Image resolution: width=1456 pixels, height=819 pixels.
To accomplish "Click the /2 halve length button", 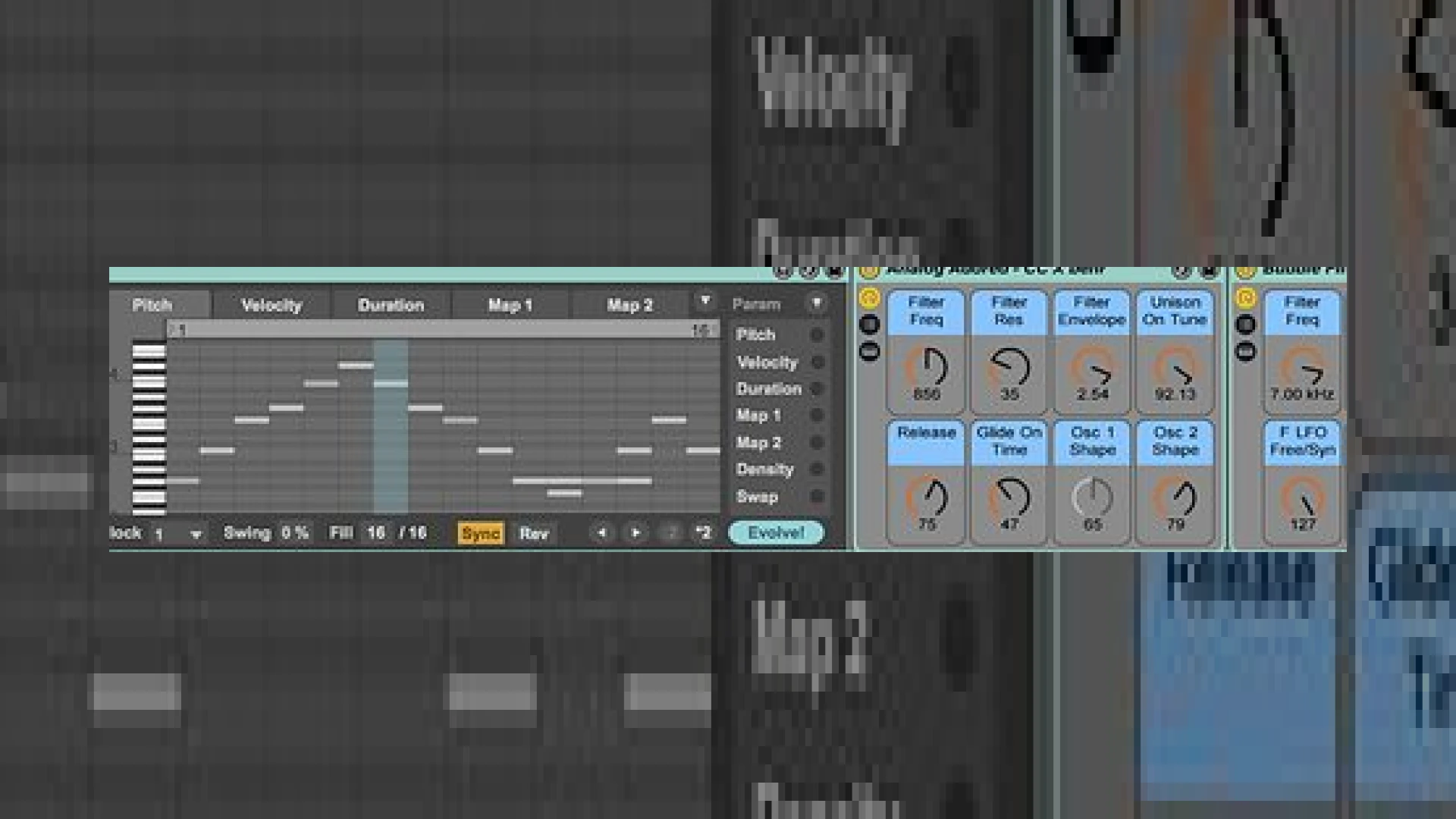I will tap(670, 532).
